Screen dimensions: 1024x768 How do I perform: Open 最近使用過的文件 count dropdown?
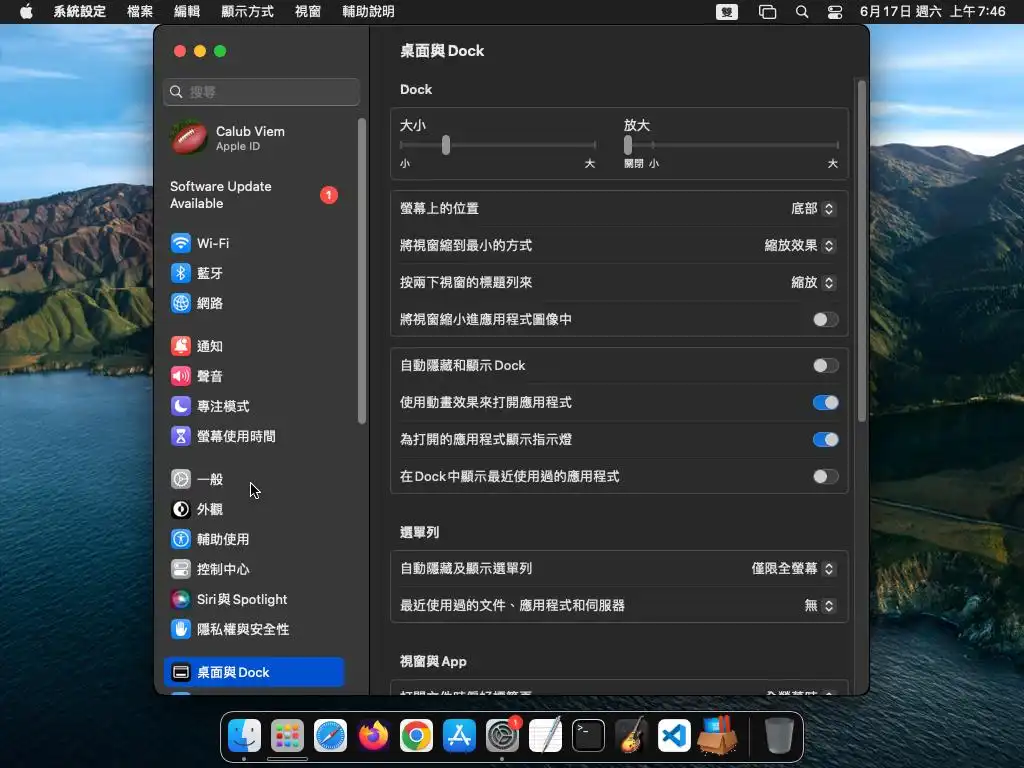tap(819, 605)
